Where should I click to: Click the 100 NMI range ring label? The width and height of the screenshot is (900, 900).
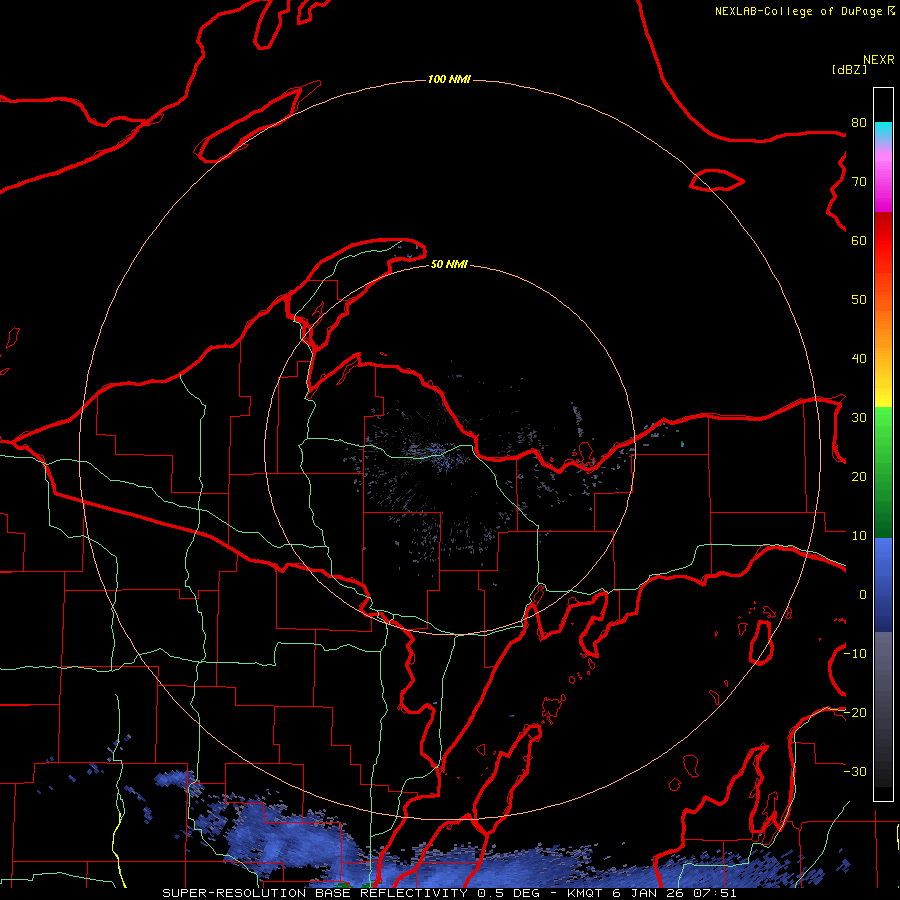pyautogui.click(x=449, y=79)
